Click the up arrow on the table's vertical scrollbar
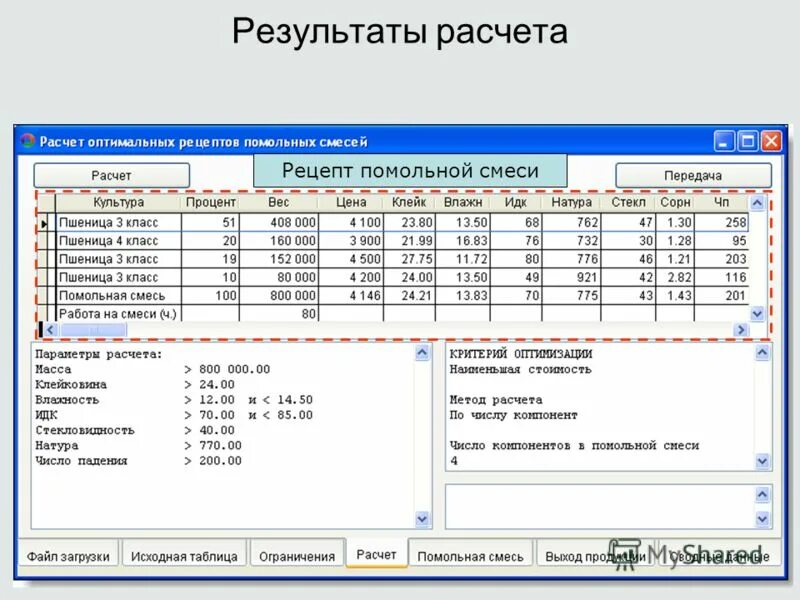 (x=756, y=203)
